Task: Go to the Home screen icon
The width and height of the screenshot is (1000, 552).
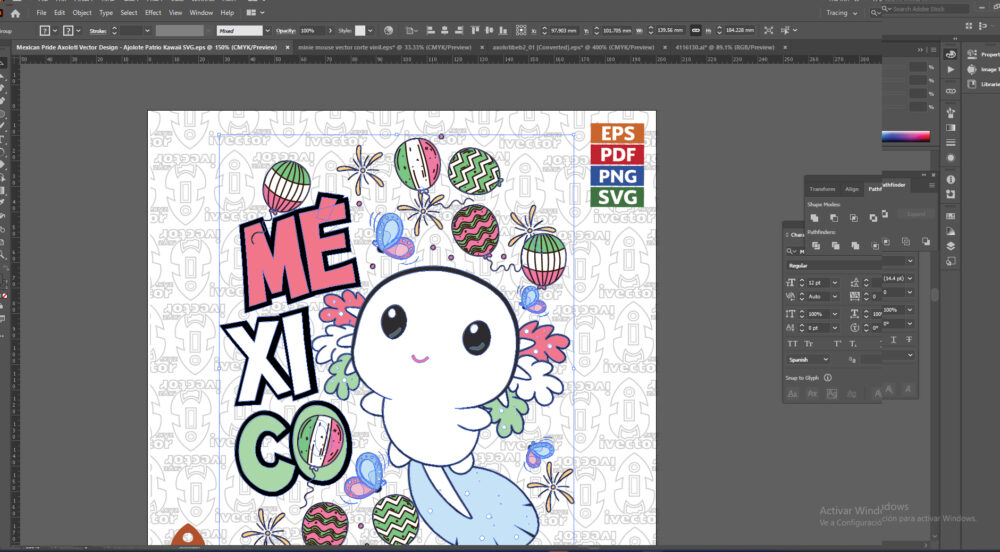Action: click(15, 13)
